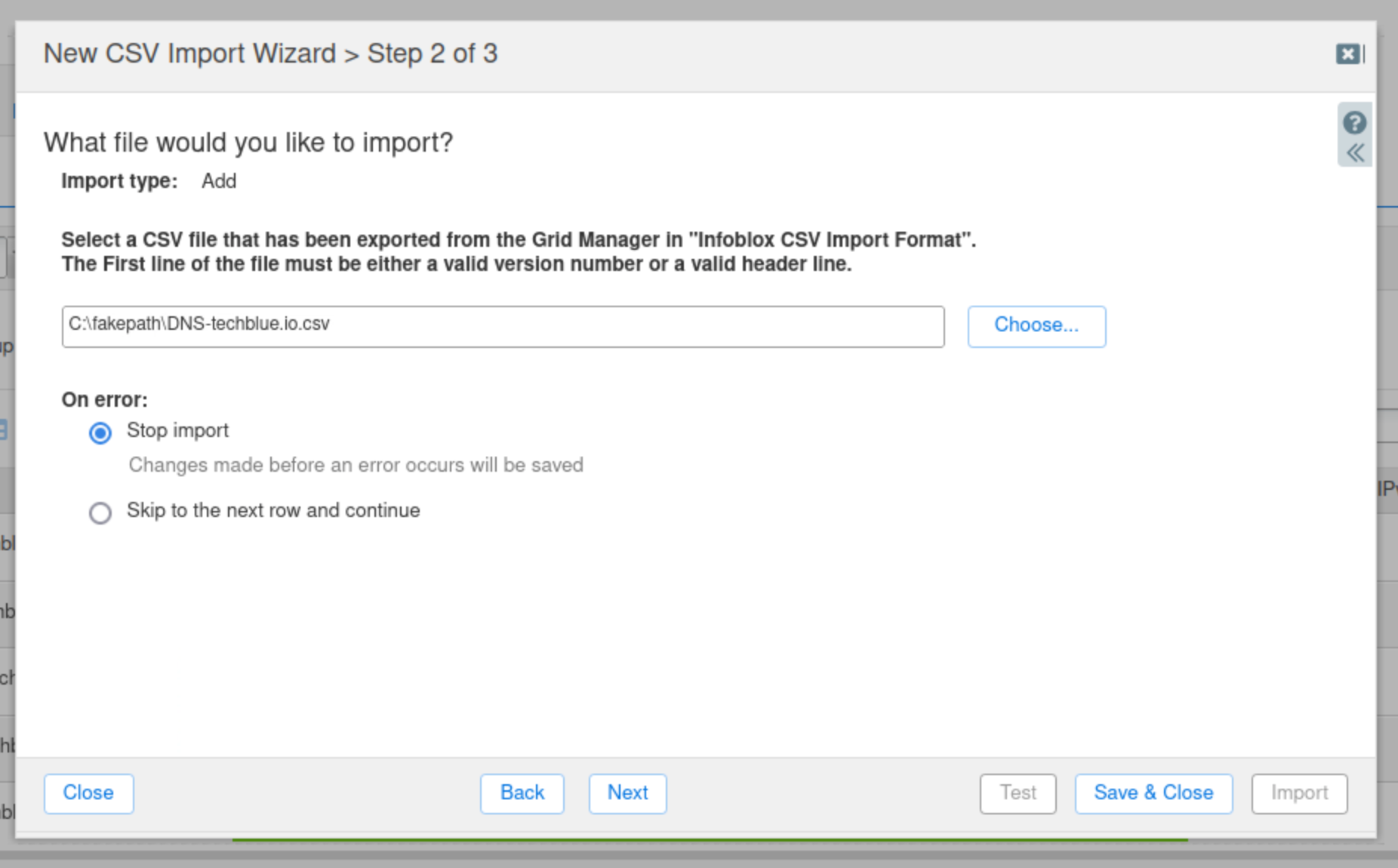Click the CSV file path input field
Image resolution: width=1398 pixels, height=868 pixels.
click(503, 327)
